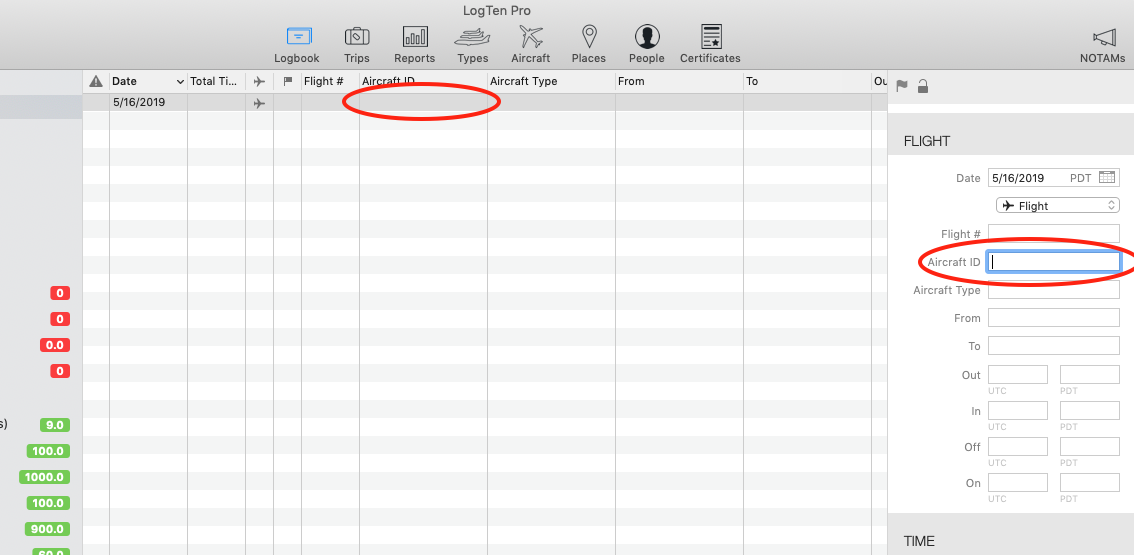
Task: Open the People section
Action: click(x=647, y=44)
